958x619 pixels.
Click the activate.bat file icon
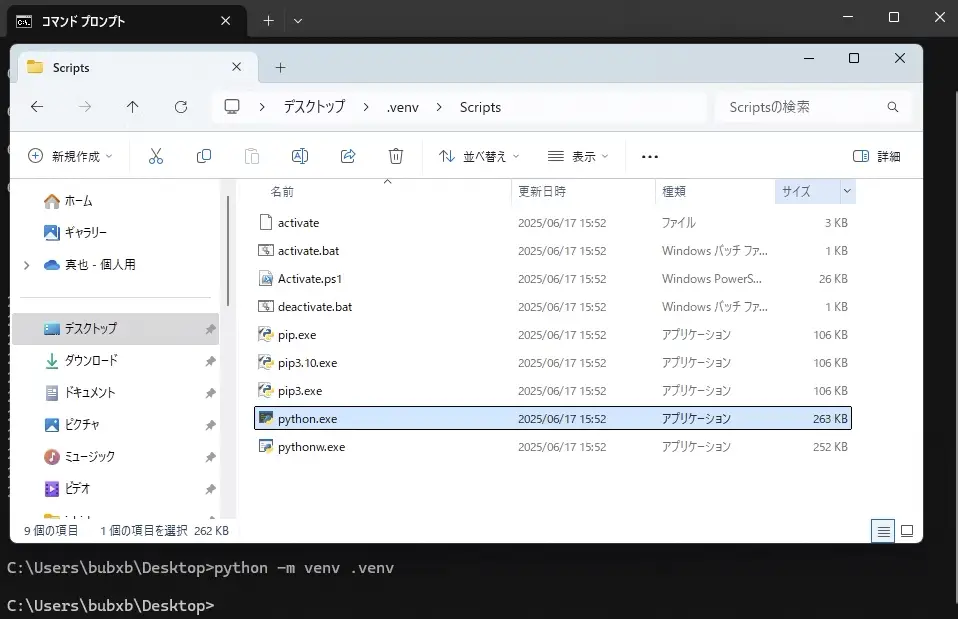click(x=266, y=251)
